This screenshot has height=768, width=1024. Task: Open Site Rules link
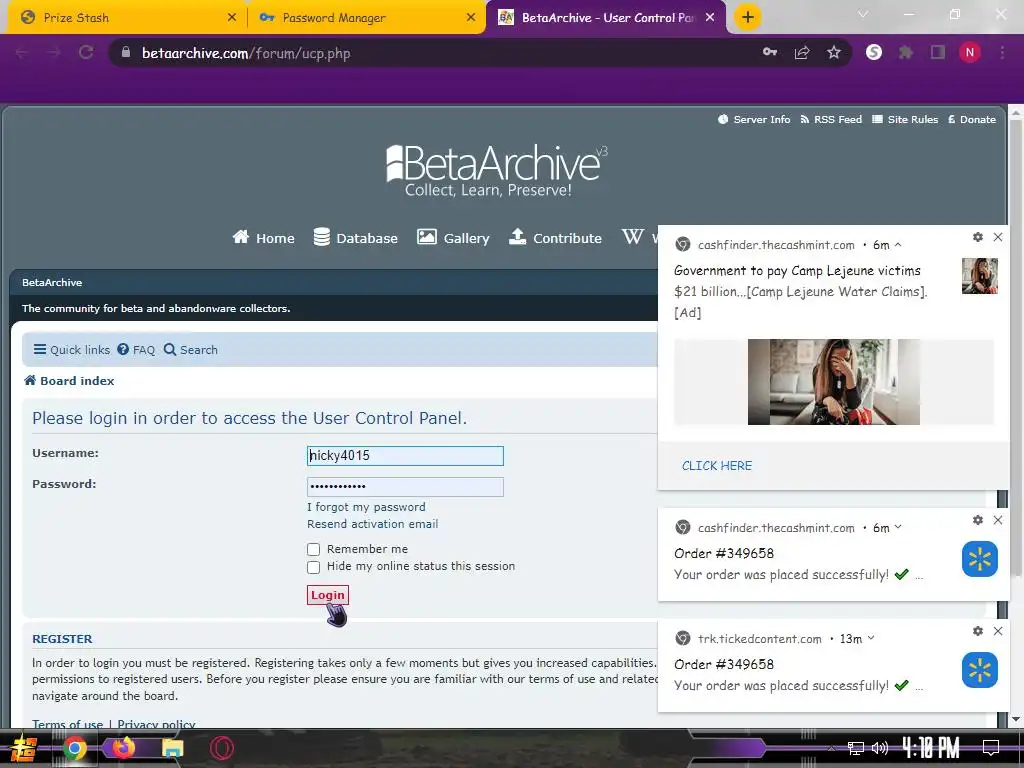[x=905, y=120]
